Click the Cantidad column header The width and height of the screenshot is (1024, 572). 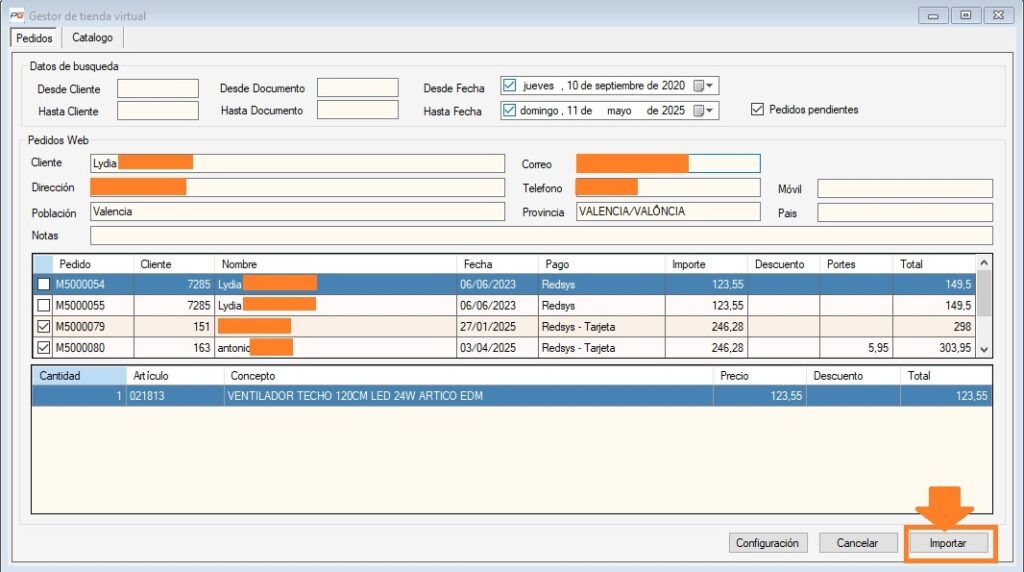point(79,375)
